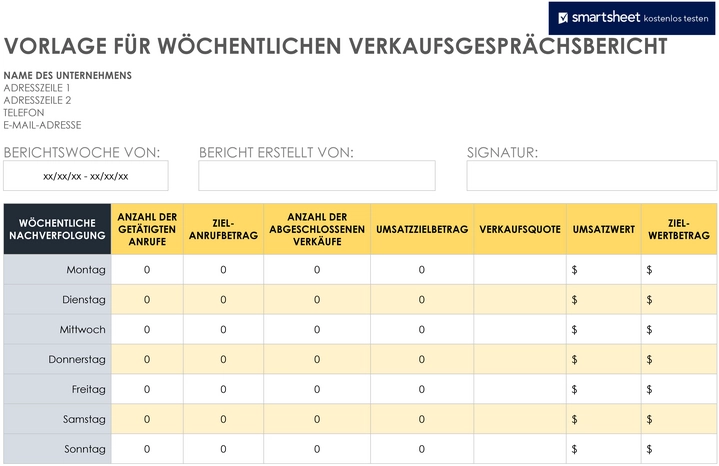Select the Dienstag row label

(57, 300)
